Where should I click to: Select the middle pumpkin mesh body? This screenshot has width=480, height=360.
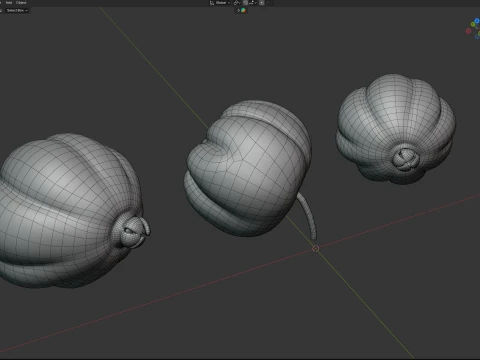248,168
